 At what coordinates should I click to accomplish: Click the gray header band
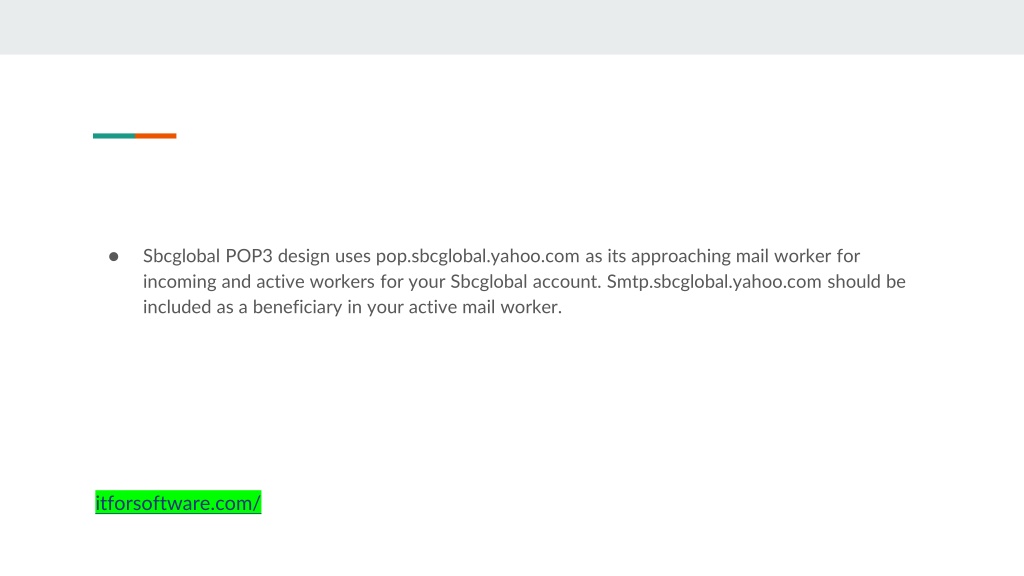click(512, 27)
